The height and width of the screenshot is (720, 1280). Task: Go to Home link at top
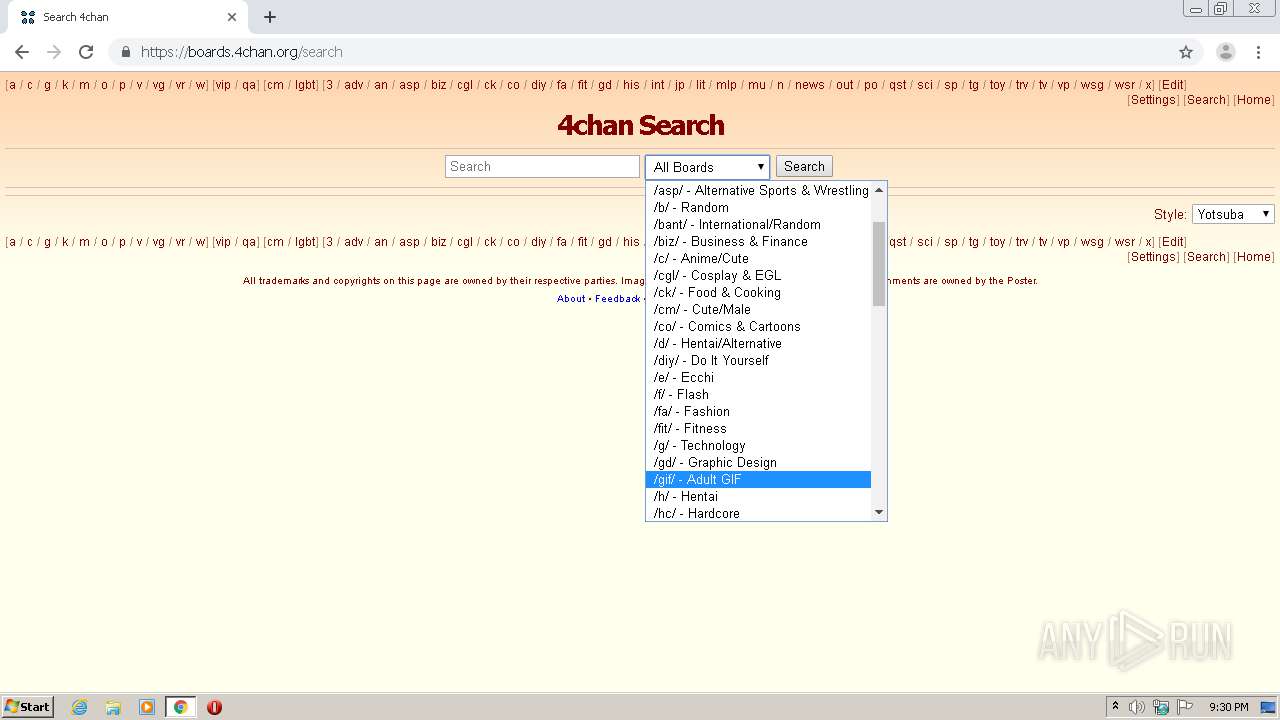(x=1253, y=100)
